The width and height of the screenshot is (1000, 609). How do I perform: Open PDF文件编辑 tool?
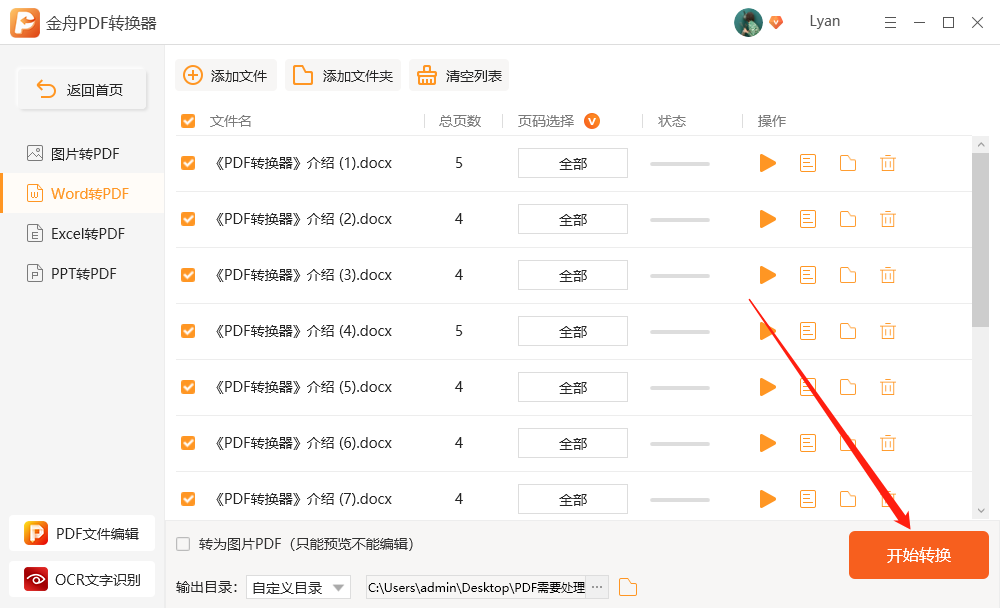(x=82, y=533)
